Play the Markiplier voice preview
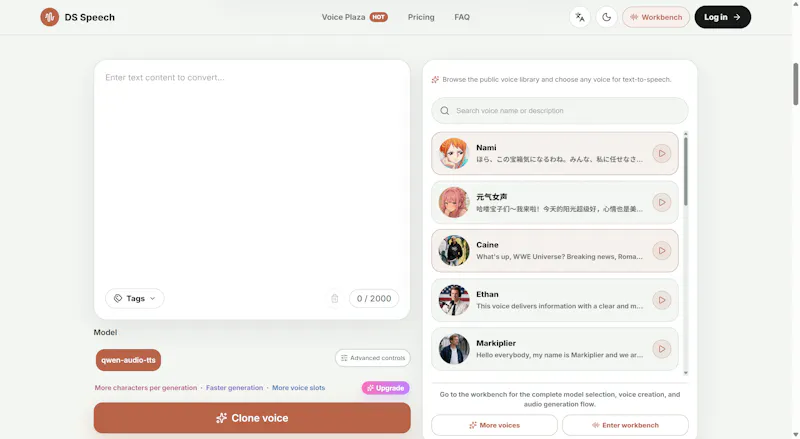Screen dimensions: 800x439 (662, 349)
